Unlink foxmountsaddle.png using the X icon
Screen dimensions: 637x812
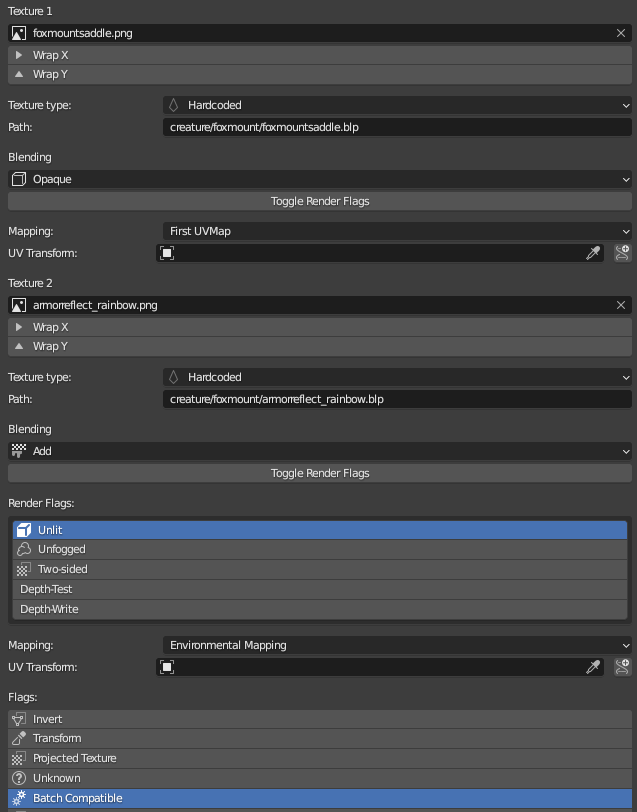click(621, 33)
